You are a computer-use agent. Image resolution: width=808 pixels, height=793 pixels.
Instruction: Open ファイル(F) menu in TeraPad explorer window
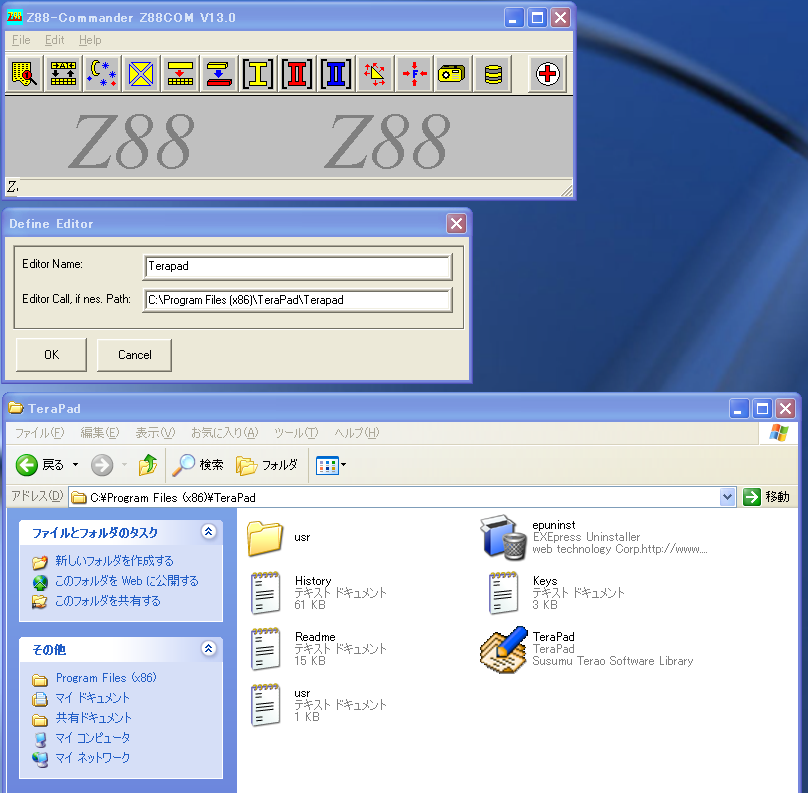pyautogui.click(x=40, y=433)
